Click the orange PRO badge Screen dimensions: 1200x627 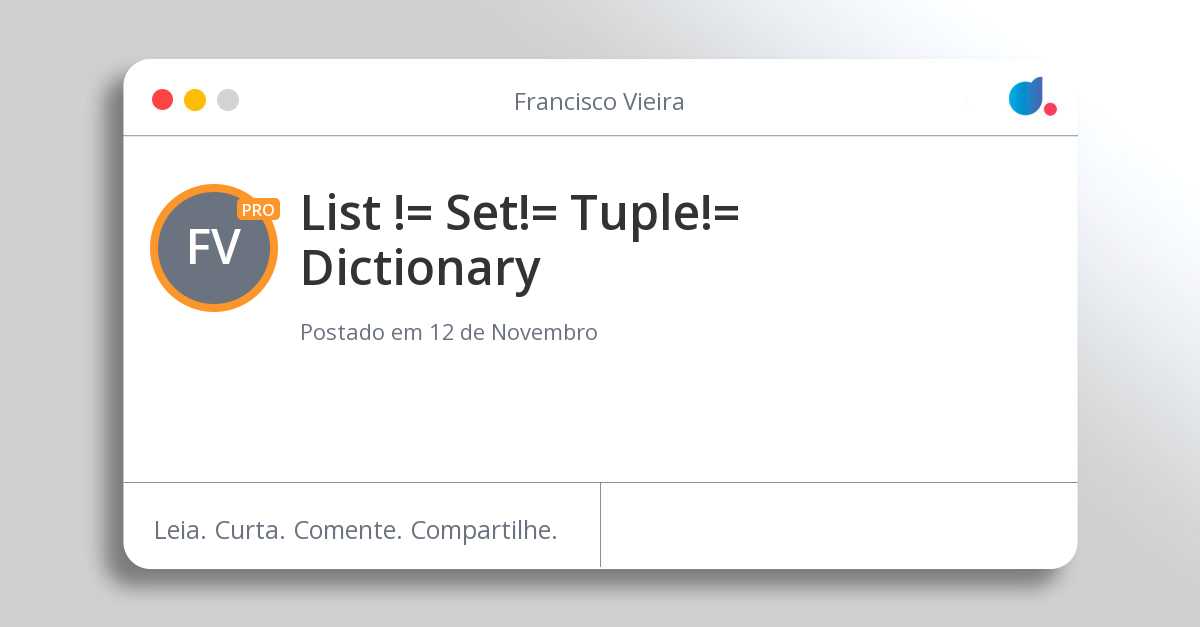click(258, 210)
